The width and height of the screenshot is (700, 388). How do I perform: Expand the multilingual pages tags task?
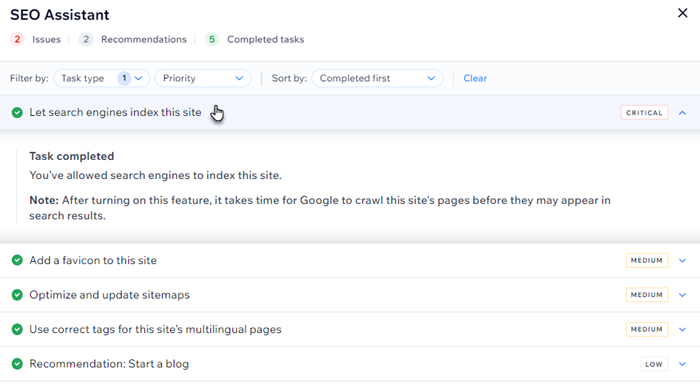682,329
